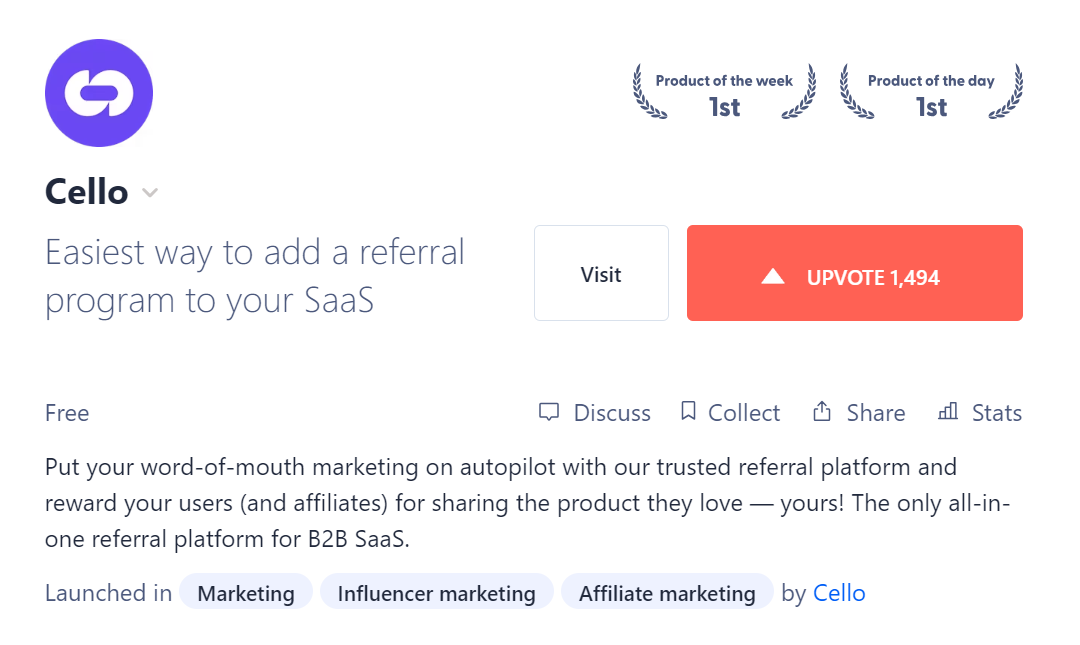Click the upvote triangle arrow icon

pyautogui.click(x=773, y=276)
